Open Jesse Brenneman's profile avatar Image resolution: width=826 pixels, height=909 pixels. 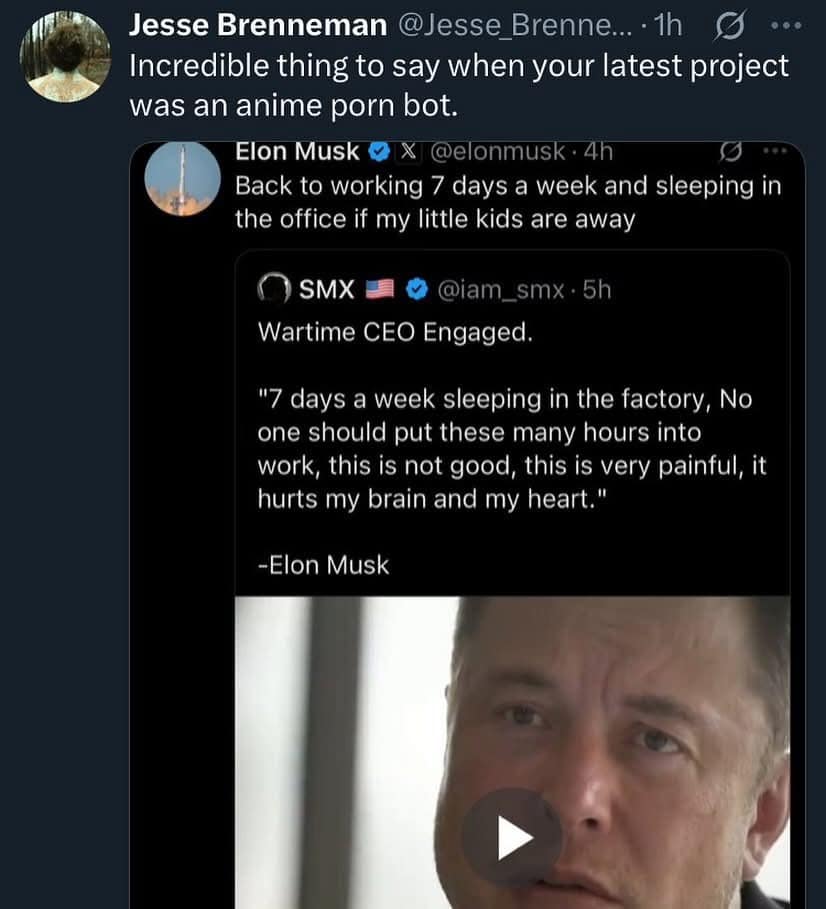click(64, 57)
